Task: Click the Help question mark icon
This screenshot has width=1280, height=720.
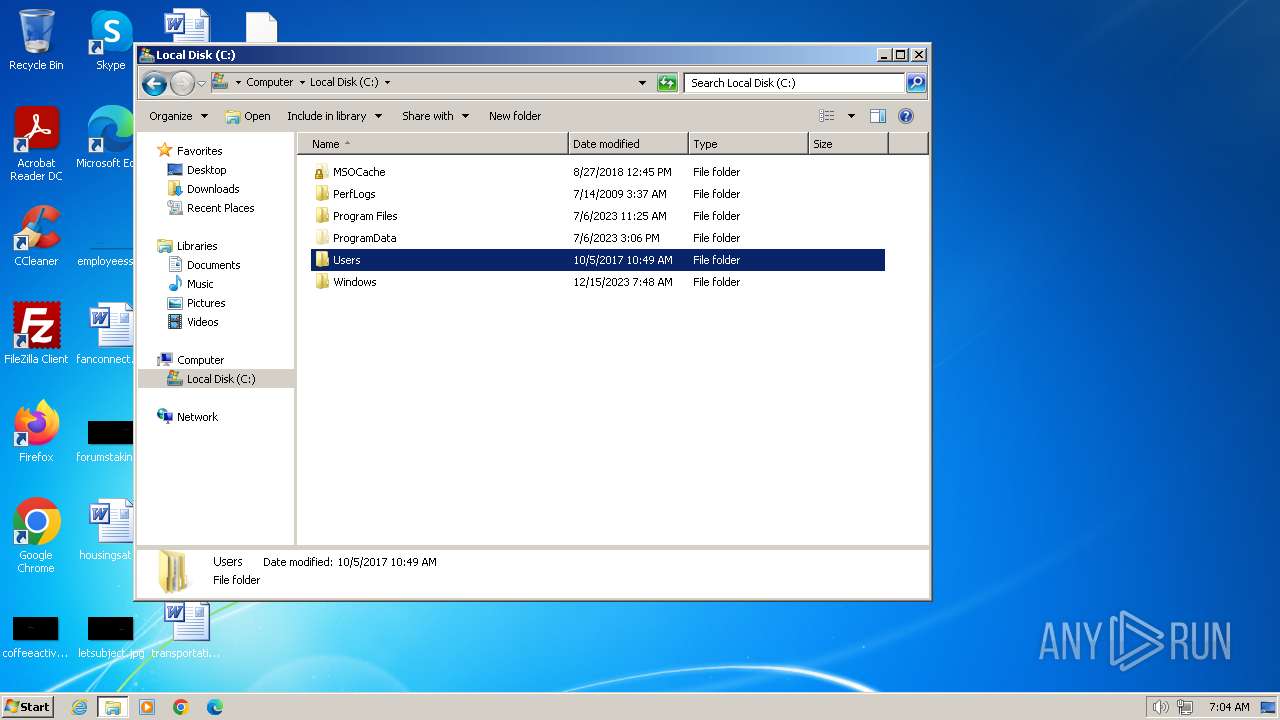Action: pos(906,116)
